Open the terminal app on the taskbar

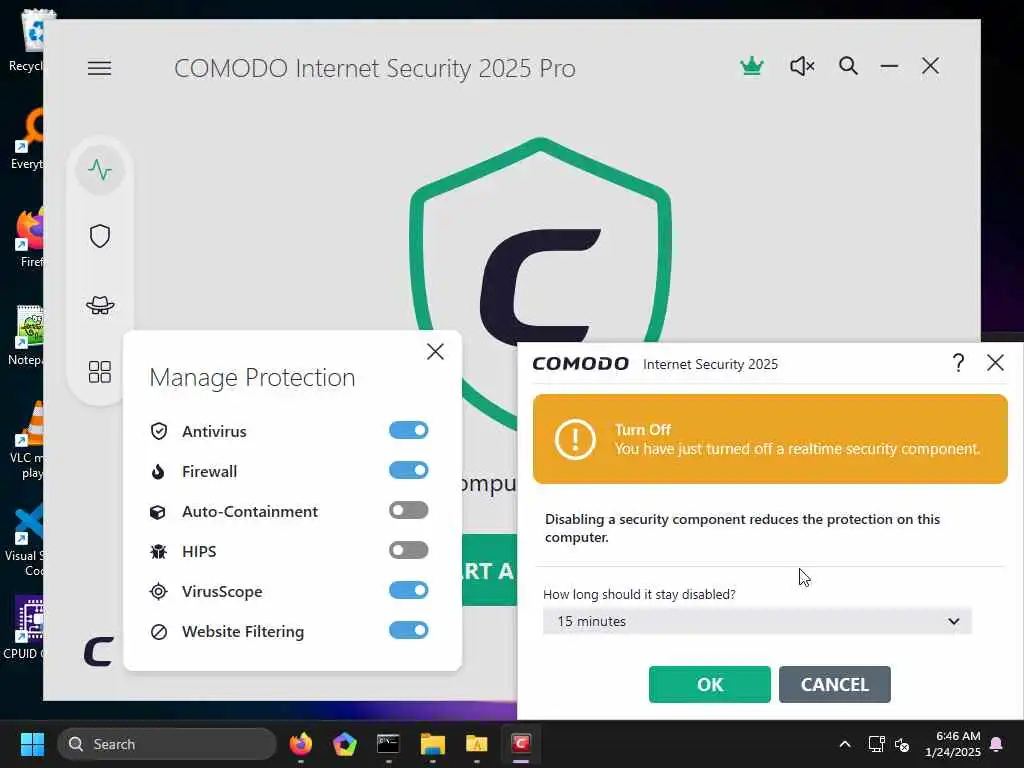pos(388,744)
